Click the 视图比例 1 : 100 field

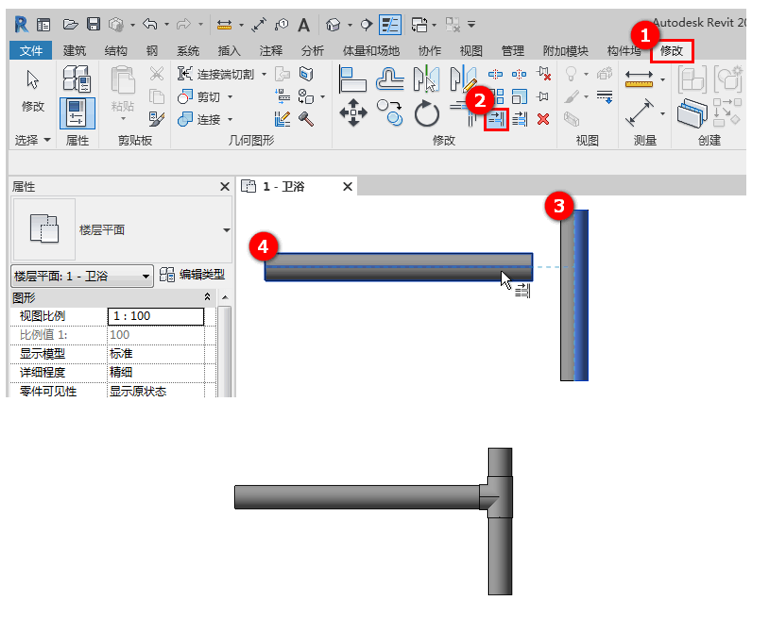155,316
